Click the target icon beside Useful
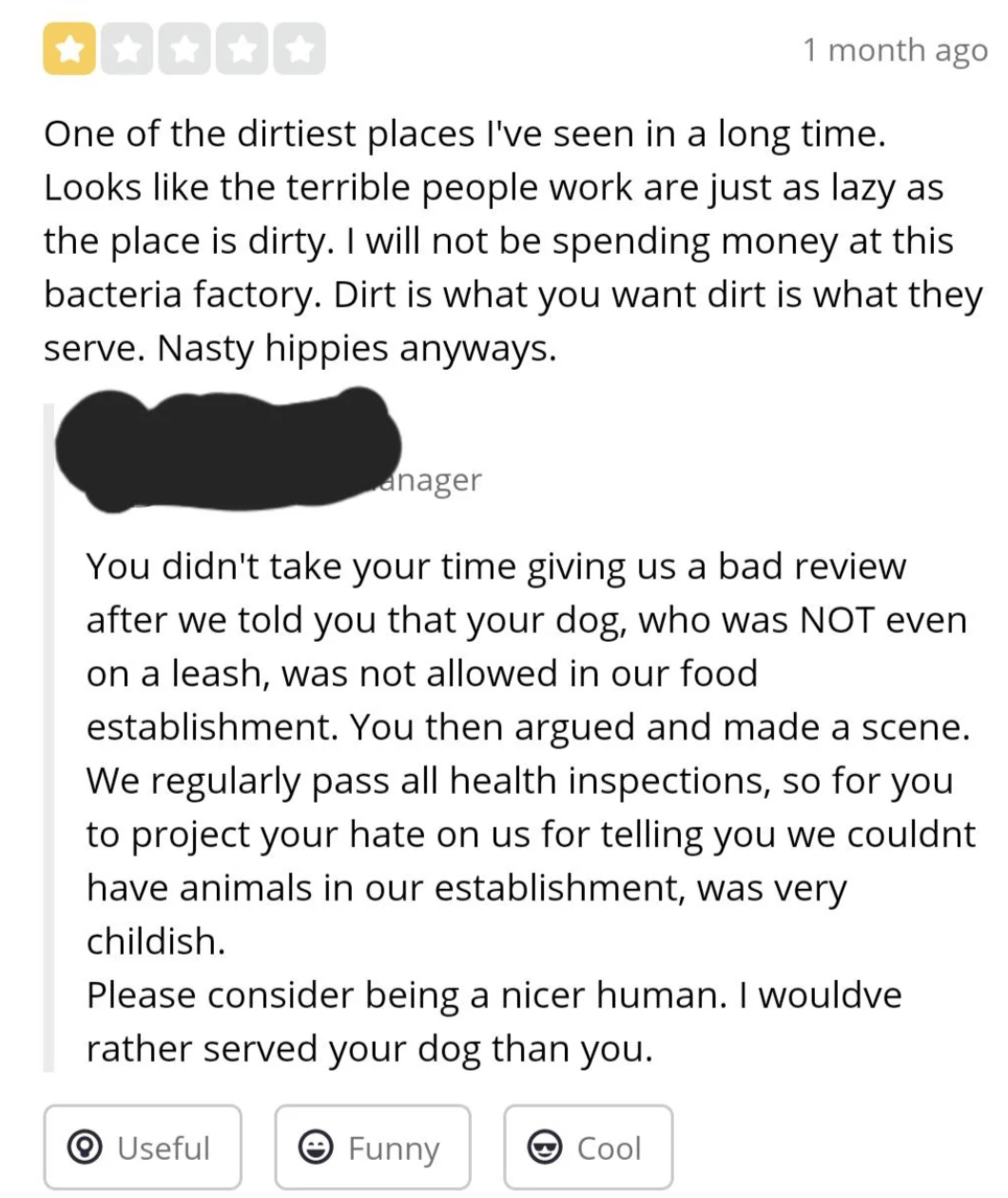 coord(89,1148)
